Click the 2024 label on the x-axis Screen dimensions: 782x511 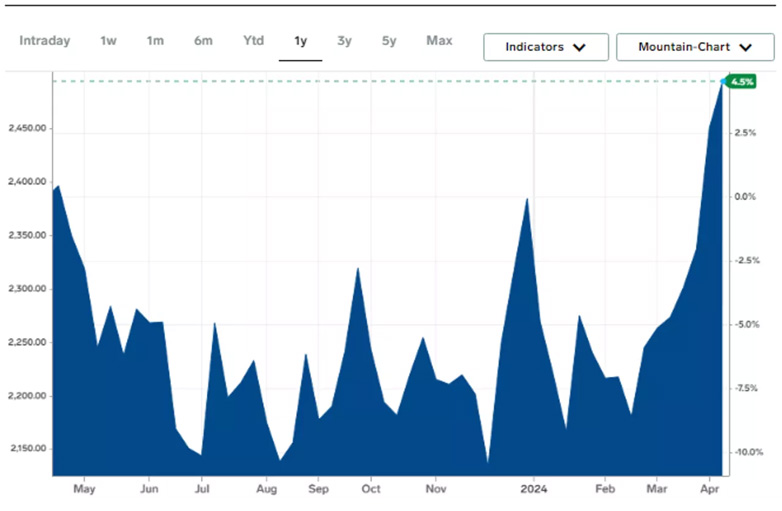(534, 490)
